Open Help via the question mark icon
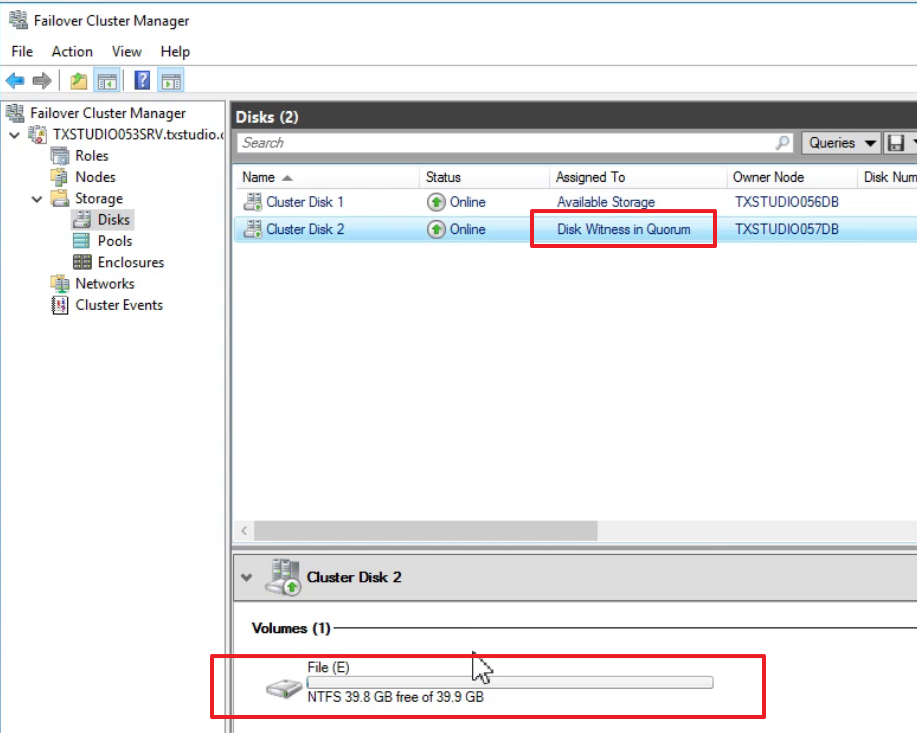This screenshot has height=733, width=917. click(x=142, y=80)
